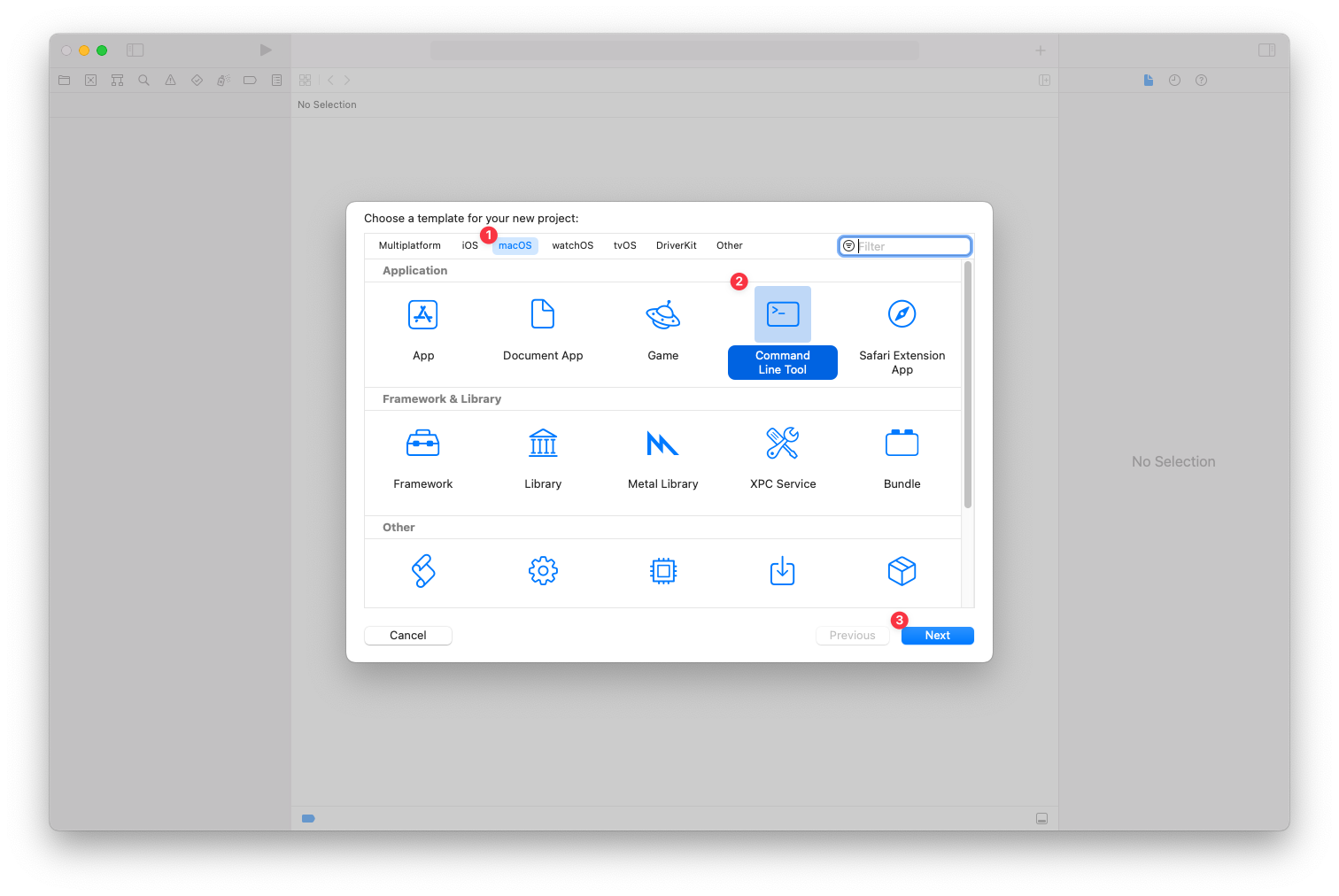Open the Project navigator
Image resolution: width=1339 pixels, height=896 pixels.
pyautogui.click(x=64, y=80)
